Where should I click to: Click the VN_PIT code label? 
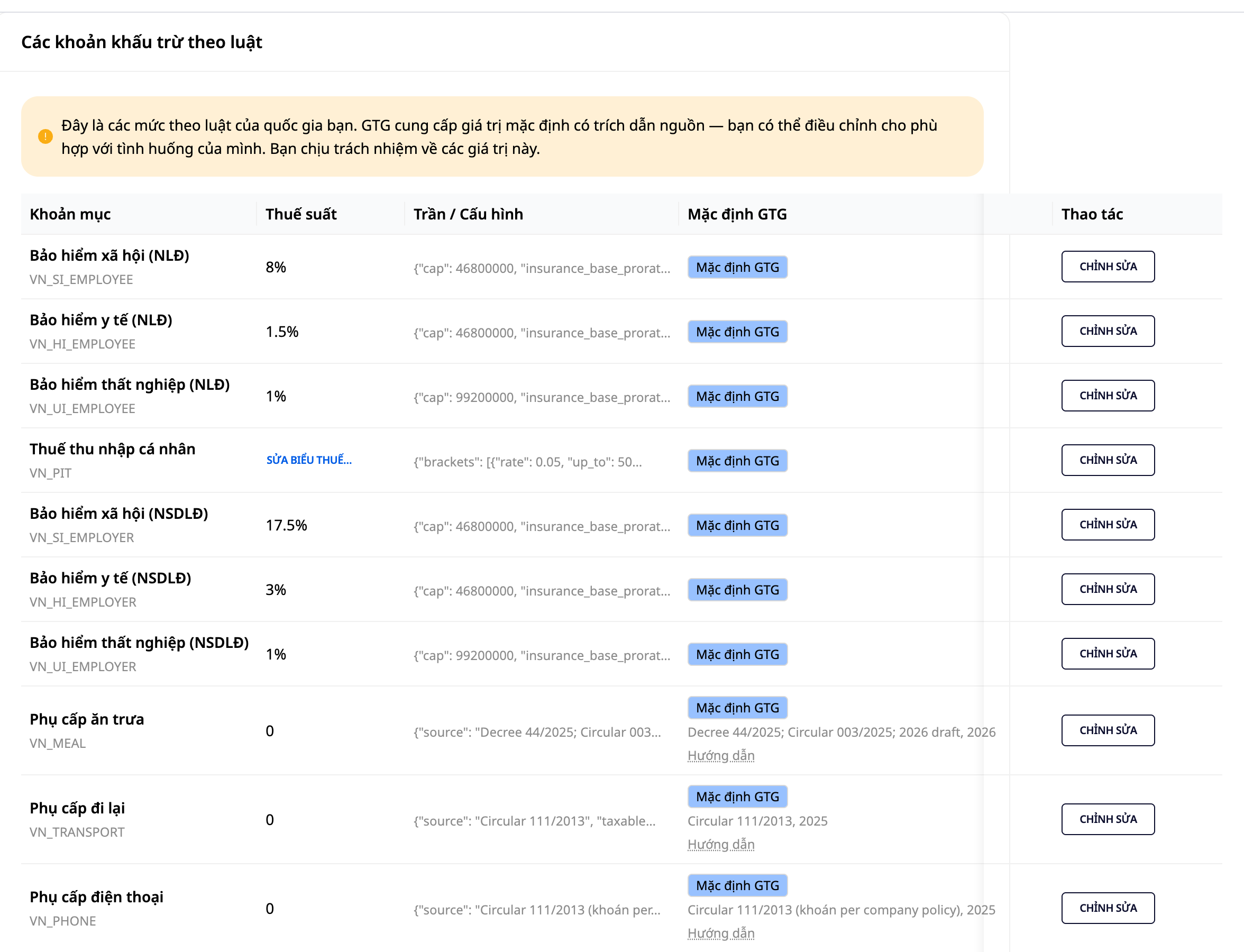pos(50,473)
